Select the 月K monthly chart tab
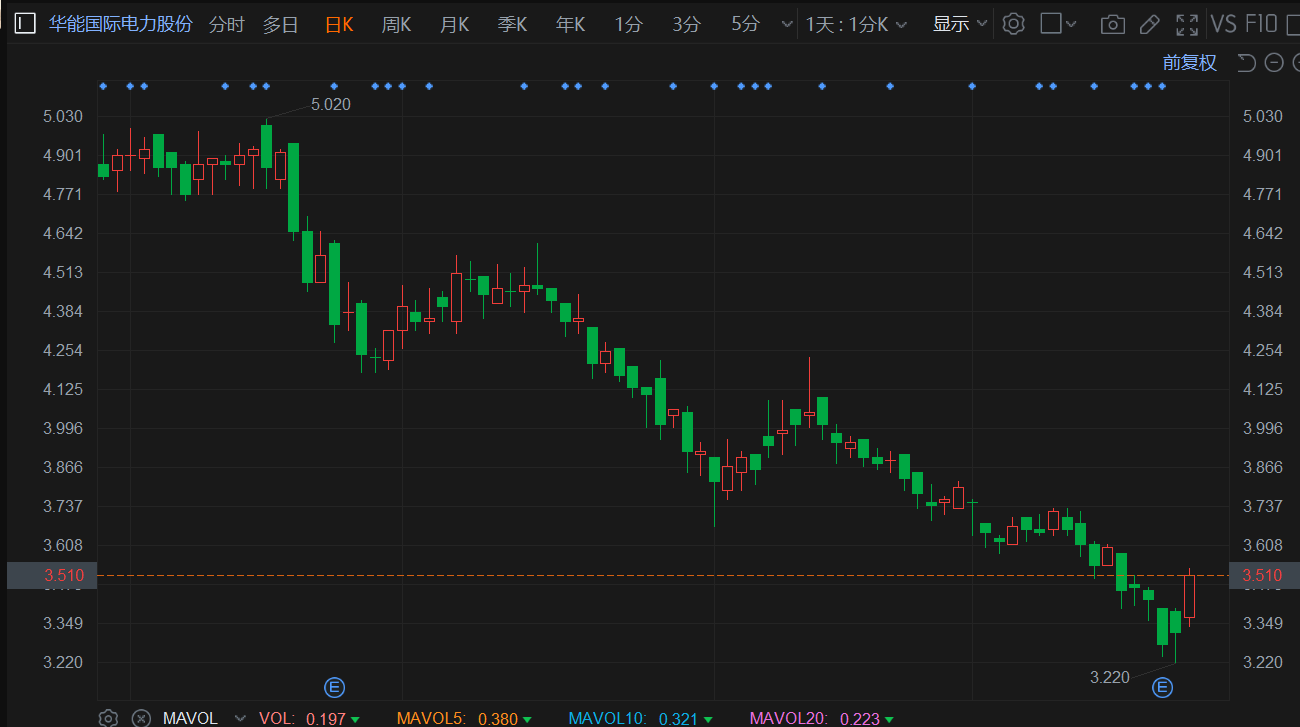This screenshot has height=727, width=1300. pos(454,24)
